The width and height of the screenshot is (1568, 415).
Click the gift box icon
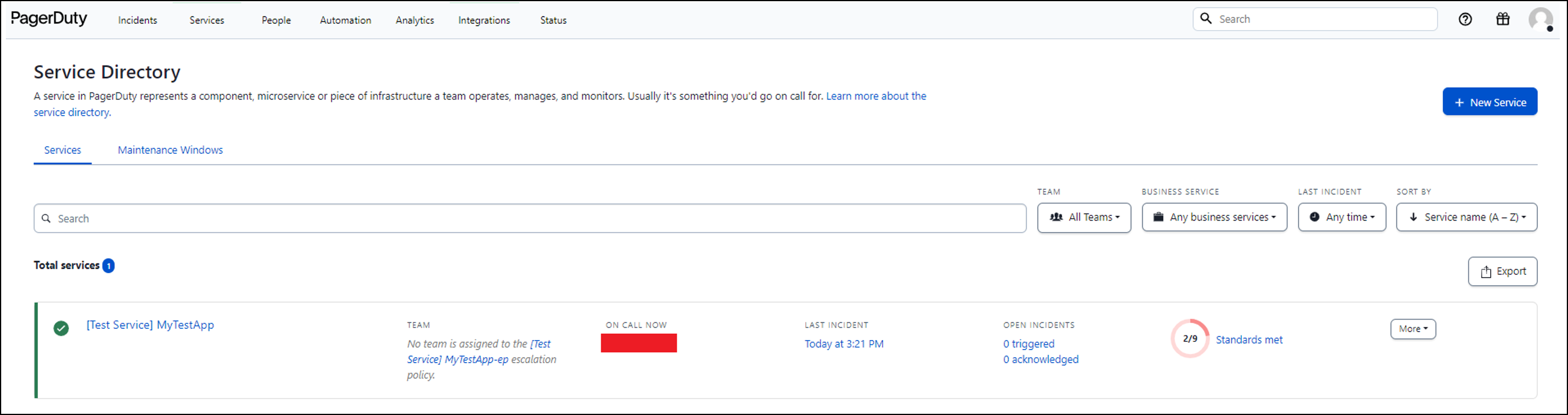1503,19
